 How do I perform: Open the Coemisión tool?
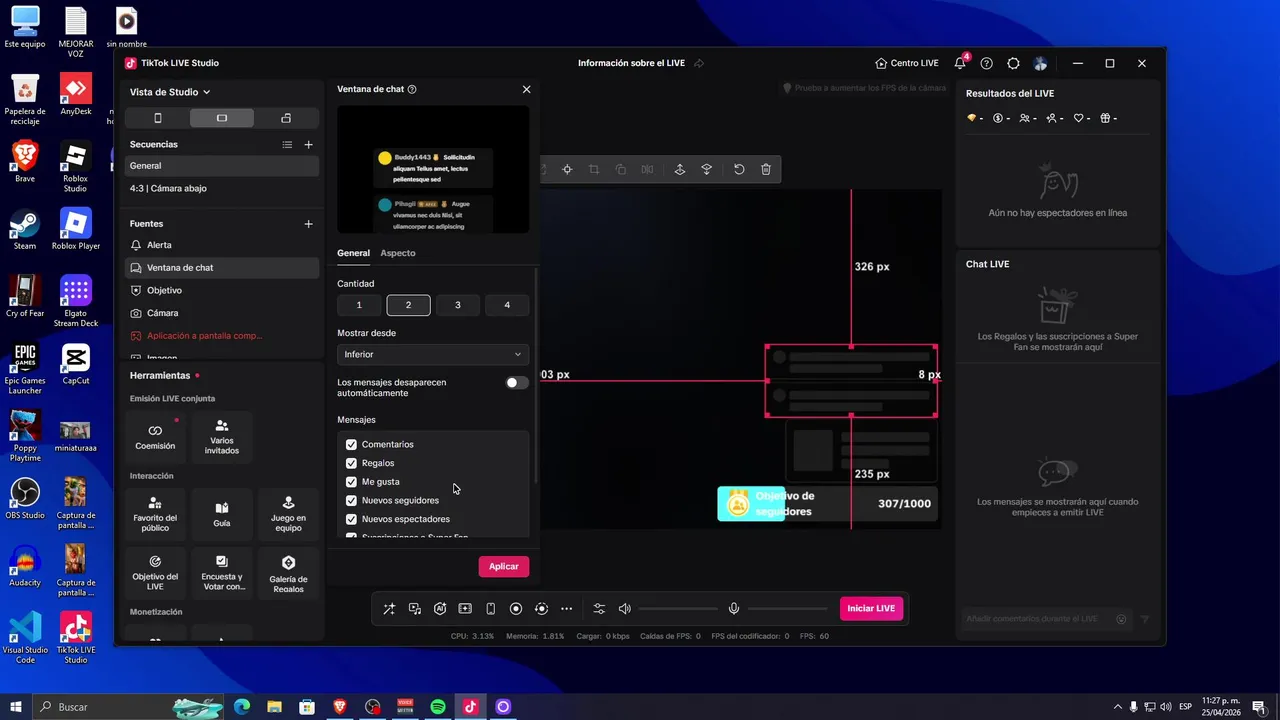coord(155,437)
